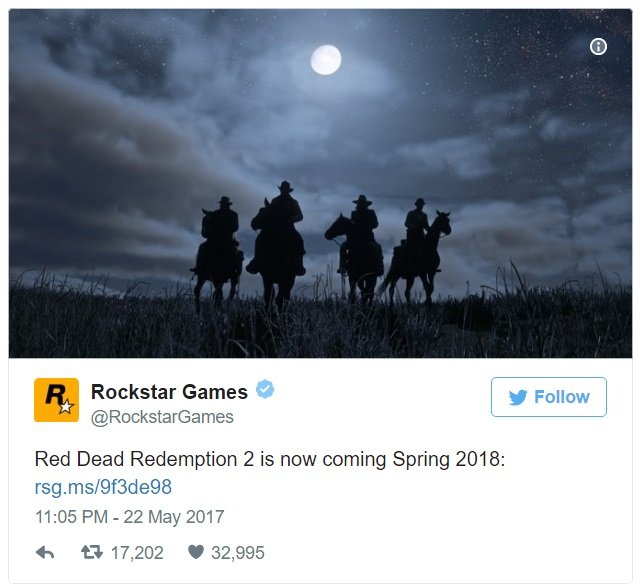View the 32,995 likes count
The image size is (640, 588).
tap(238, 553)
